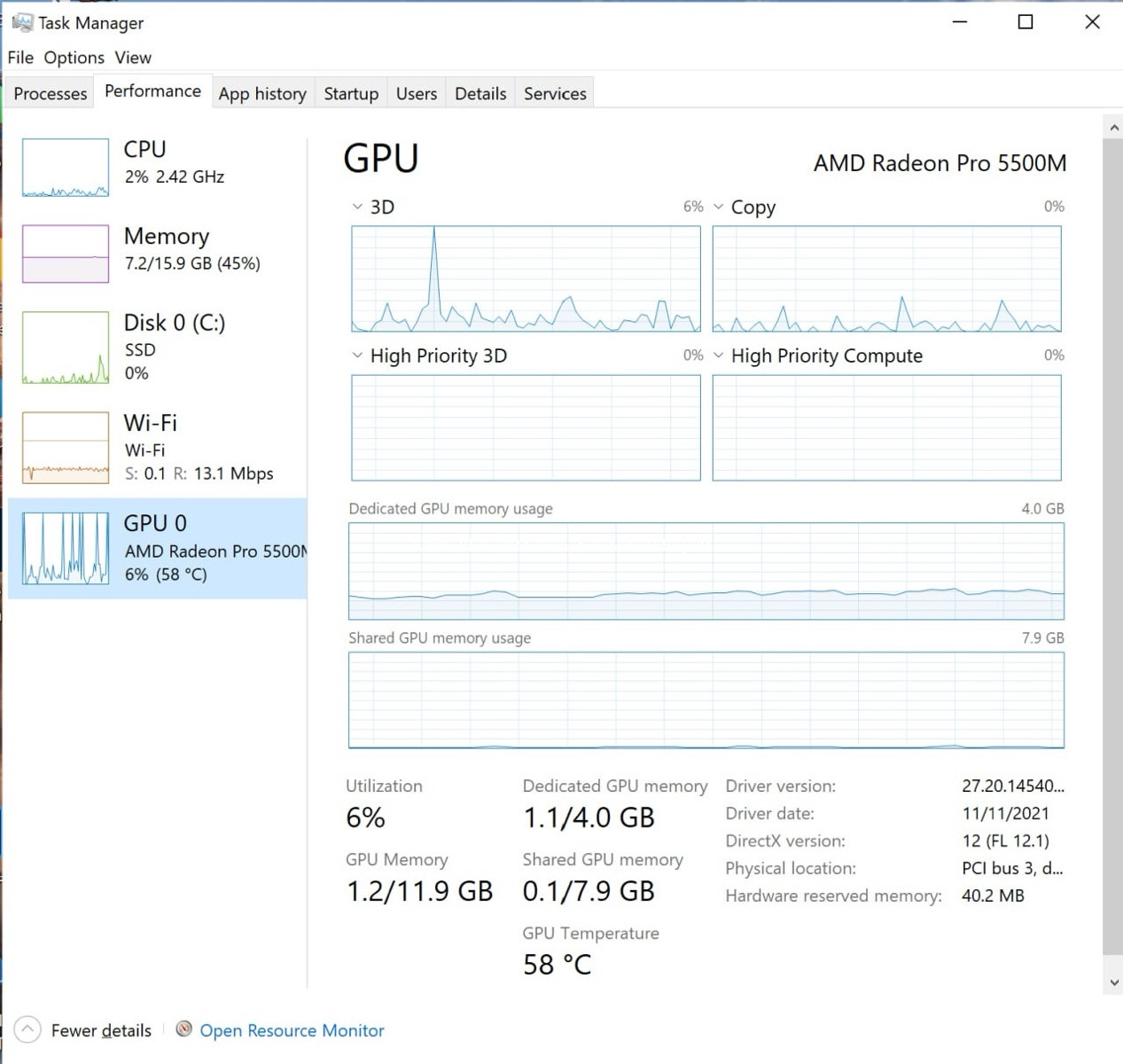Click the Shared GPU memory usage graph
1123x1064 pixels.
click(x=706, y=700)
